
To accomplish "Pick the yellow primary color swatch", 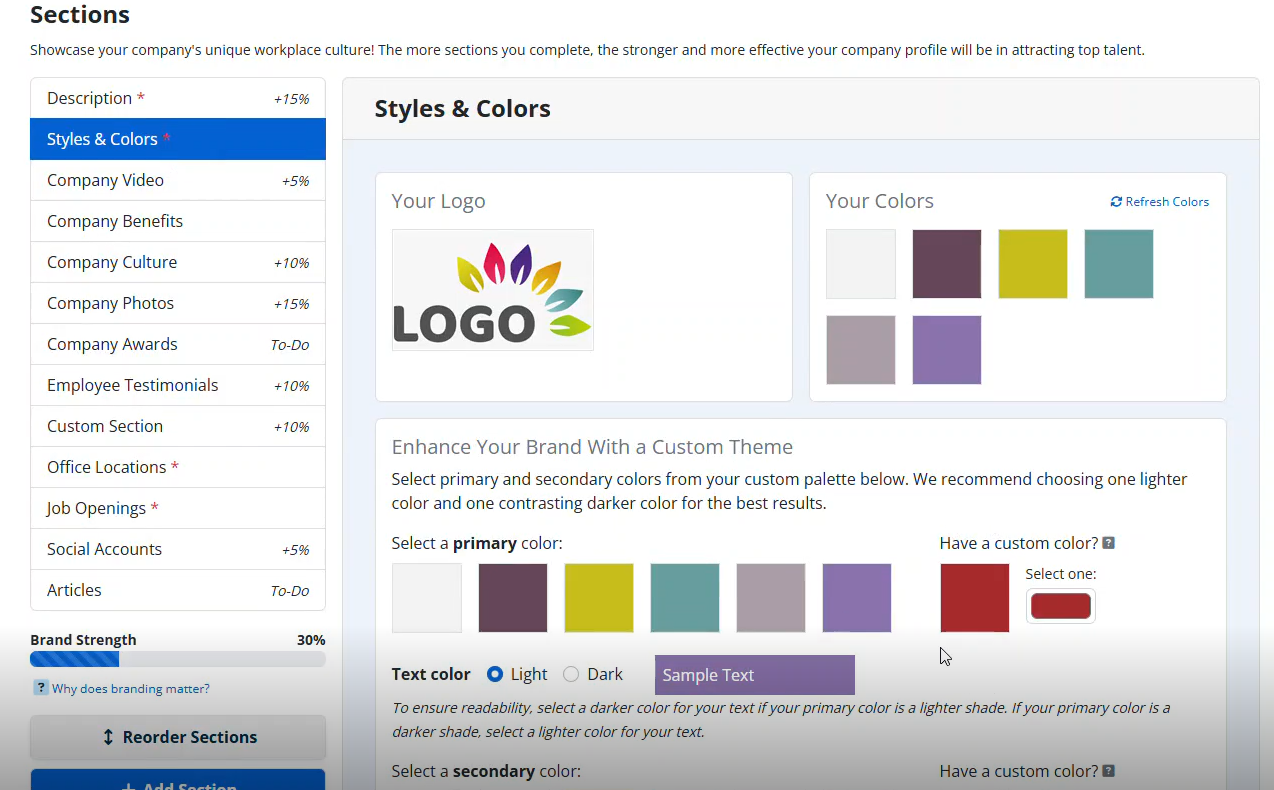I will (x=598, y=597).
